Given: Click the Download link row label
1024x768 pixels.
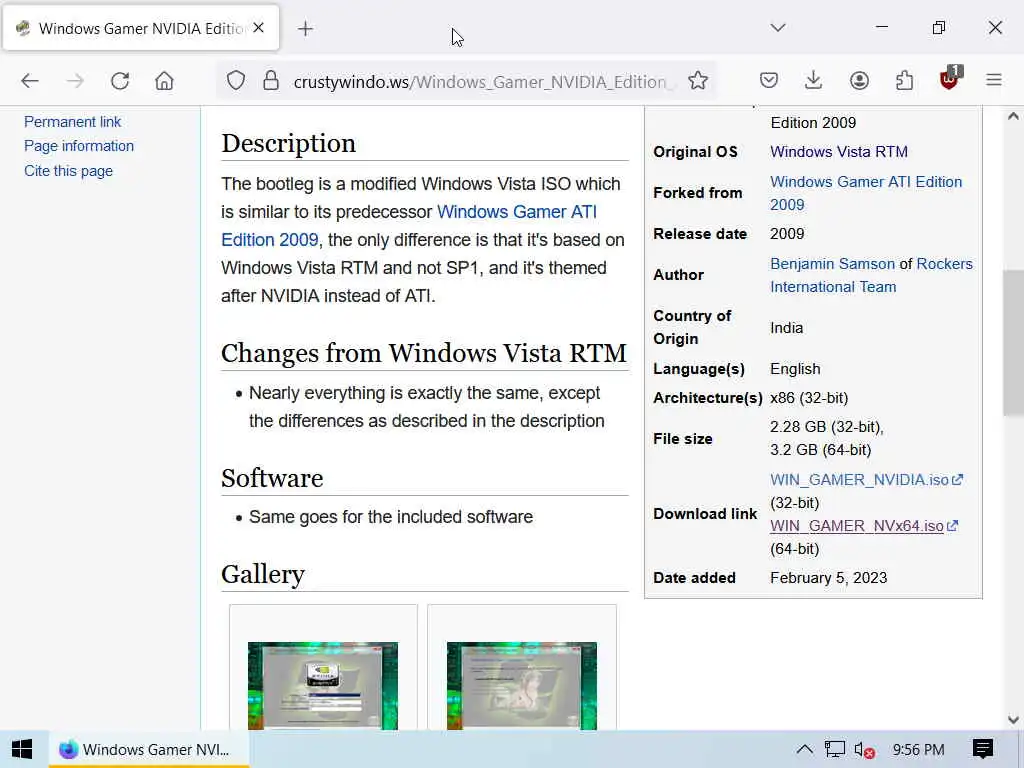Looking at the screenshot, I should coord(705,514).
